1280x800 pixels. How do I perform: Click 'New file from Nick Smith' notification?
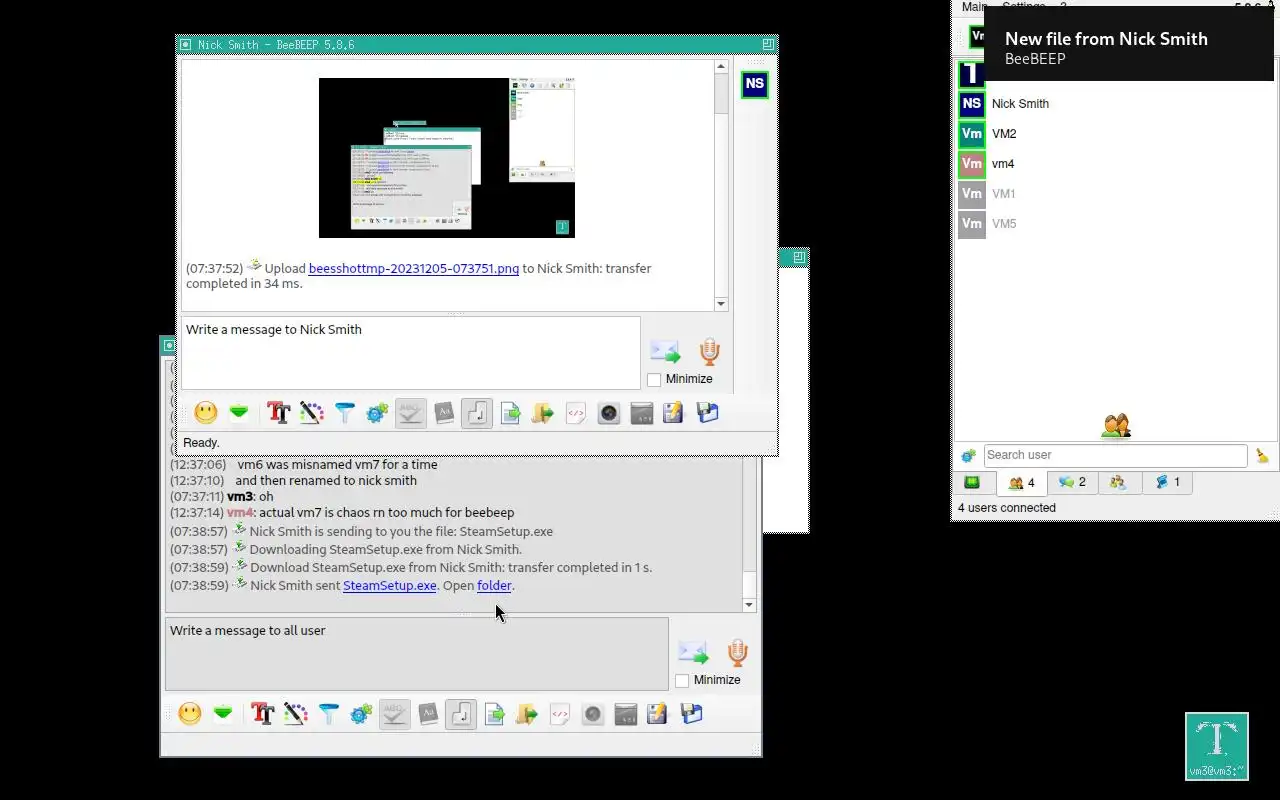pyautogui.click(x=1129, y=44)
